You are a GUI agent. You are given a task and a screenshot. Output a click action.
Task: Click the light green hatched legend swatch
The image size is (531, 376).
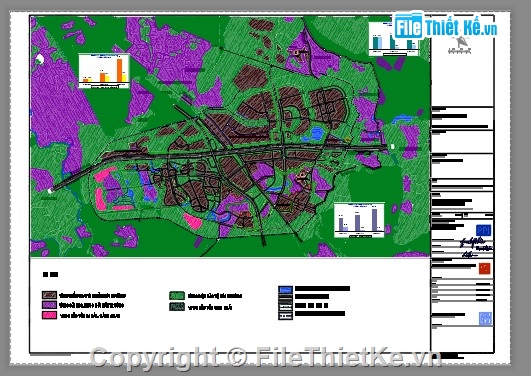[177, 295]
